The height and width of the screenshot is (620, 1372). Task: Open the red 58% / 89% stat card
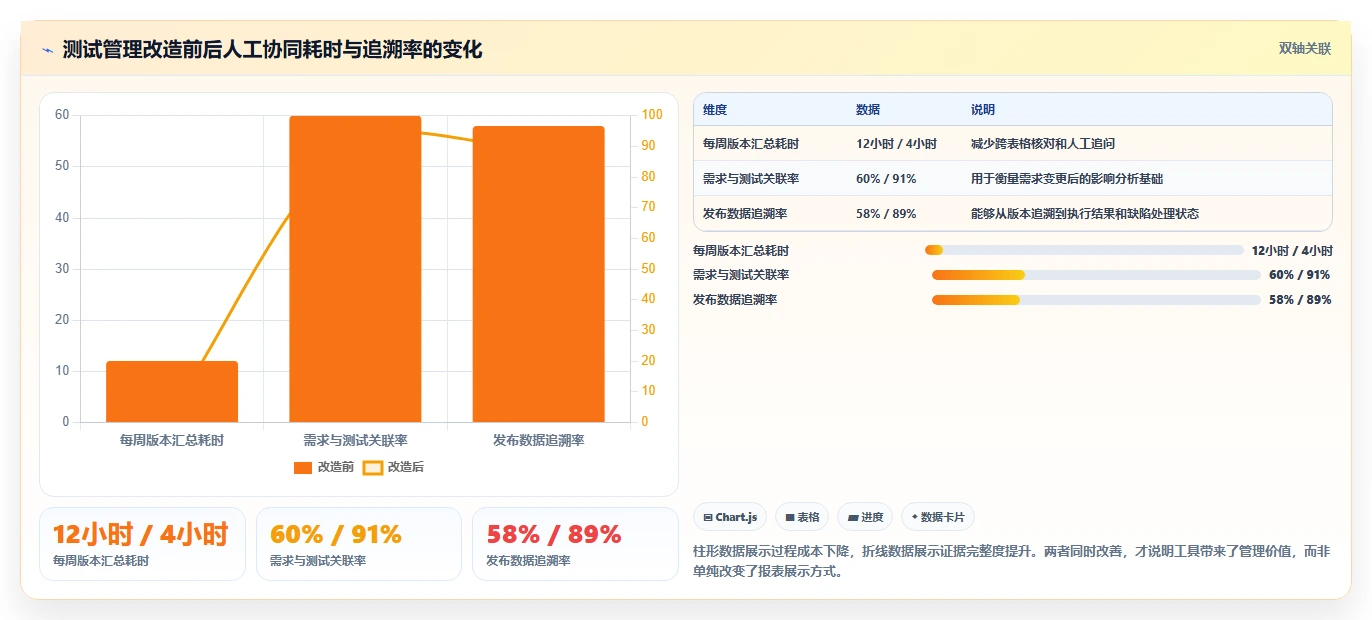(575, 544)
